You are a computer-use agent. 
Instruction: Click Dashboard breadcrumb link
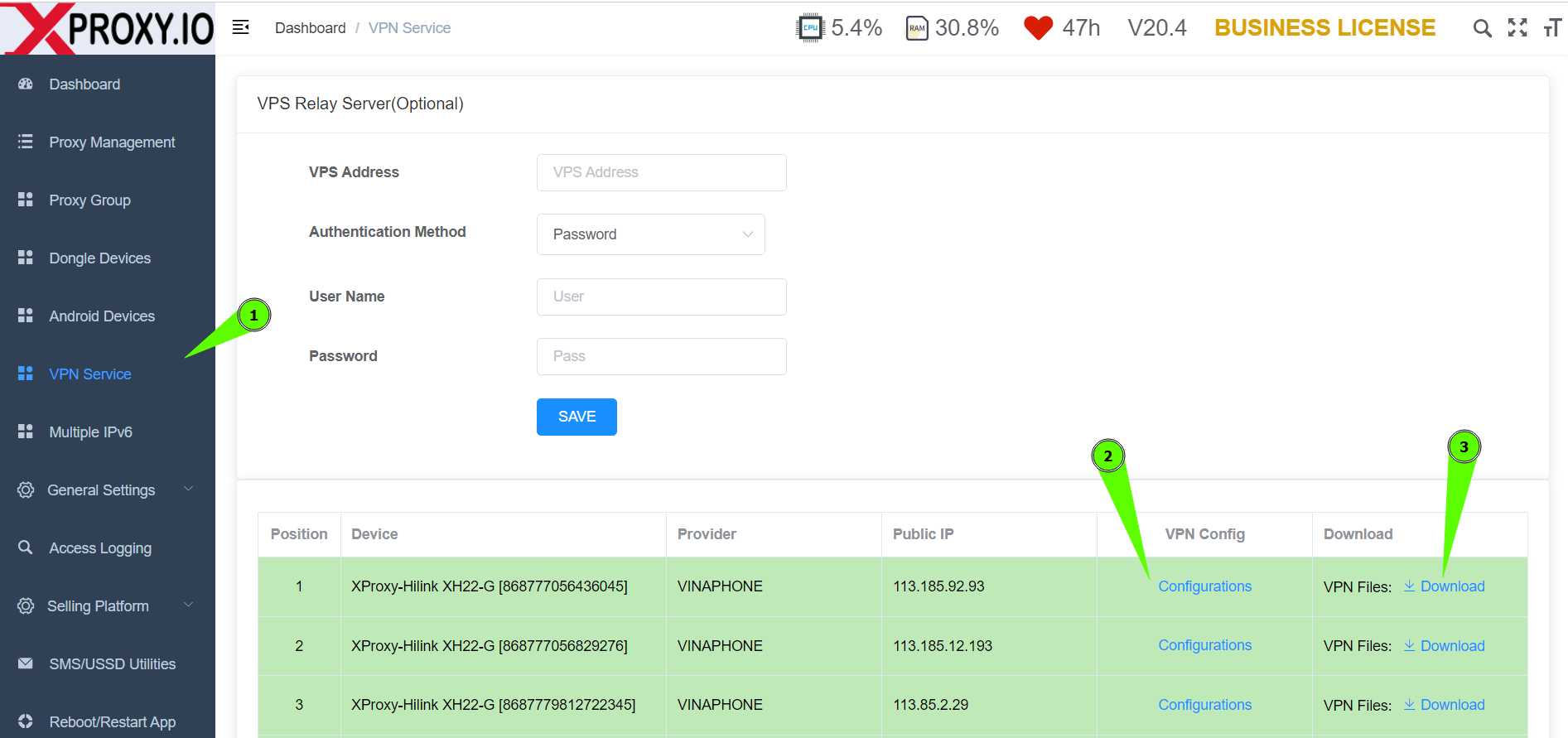click(x=311, y=28)
